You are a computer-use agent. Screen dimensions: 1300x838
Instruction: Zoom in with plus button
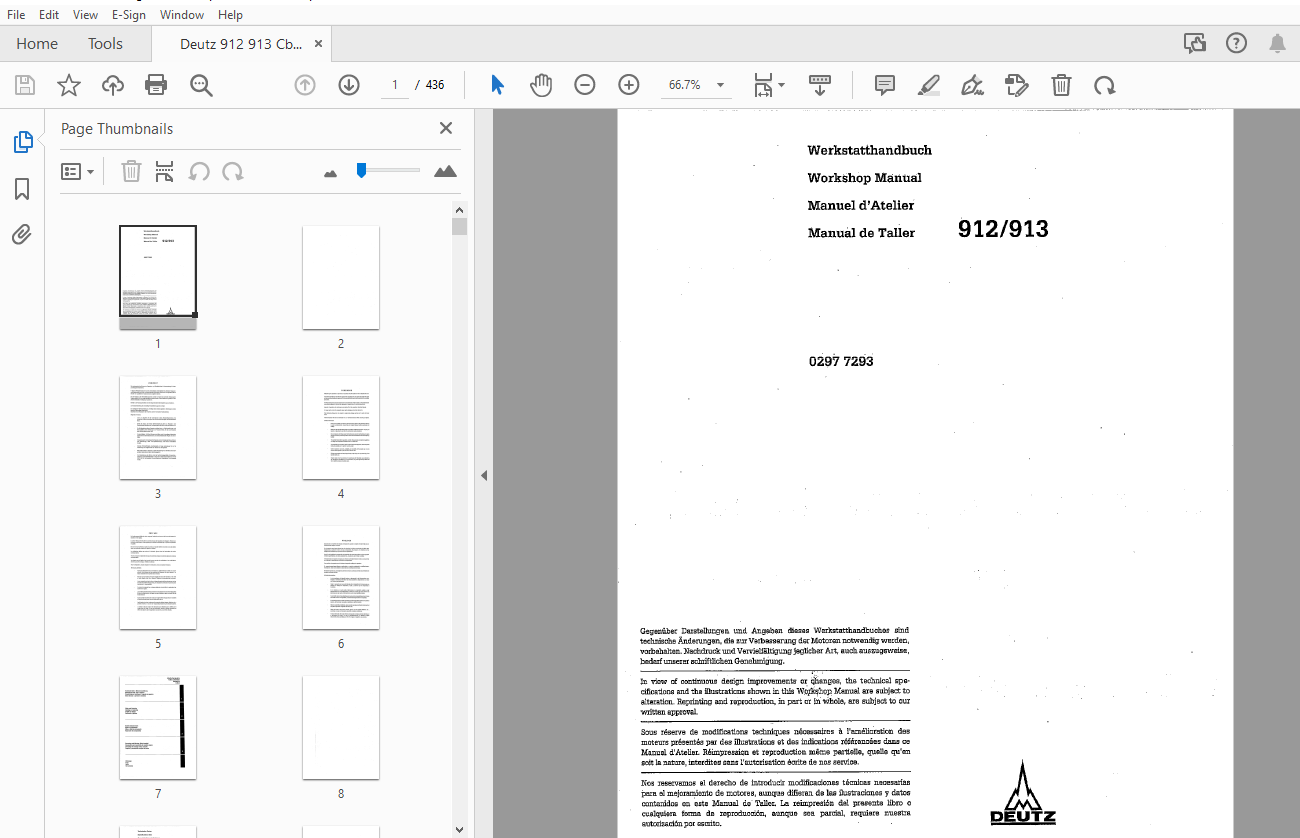629,85
